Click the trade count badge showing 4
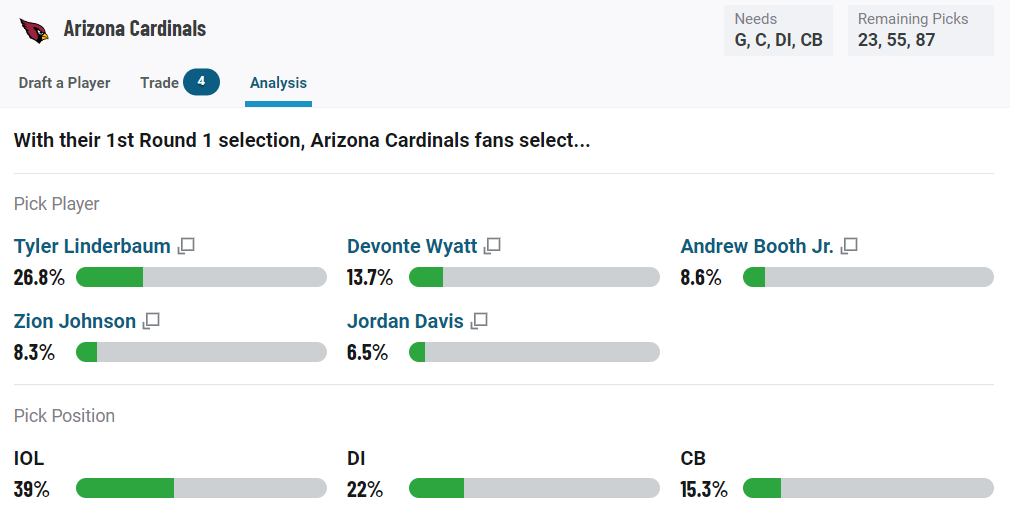This screenshot has width=1010, height=516. tap(202, 82)
